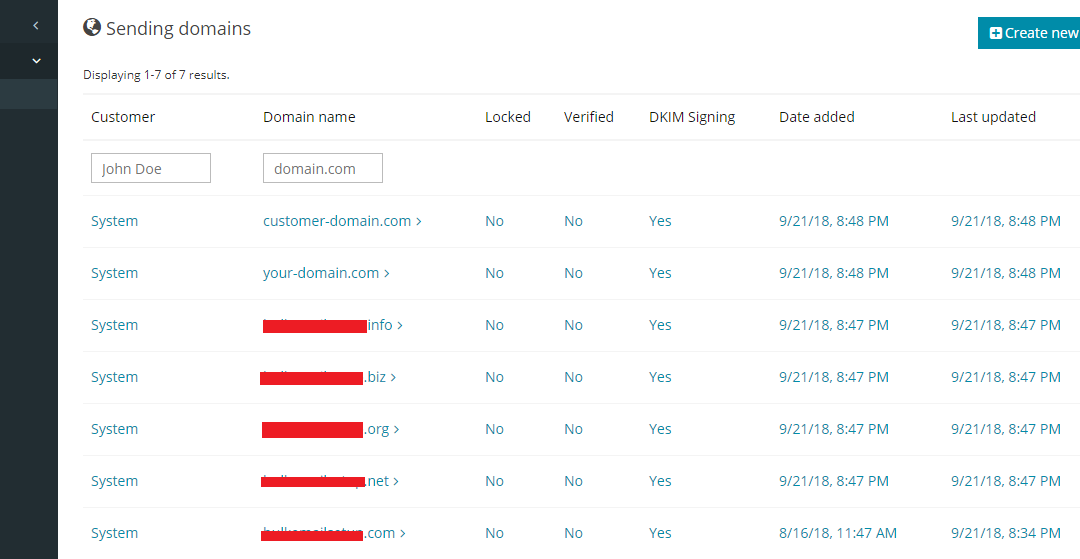
Task: Focus the domain.com filter input field
Action: pyautogui.click(x=323, y=168)
